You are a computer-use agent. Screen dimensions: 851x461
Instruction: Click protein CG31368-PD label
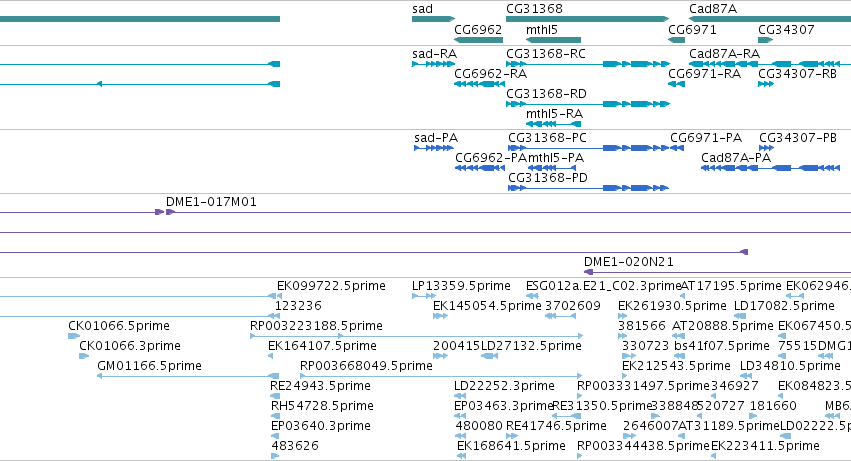[x=548, y=178]
